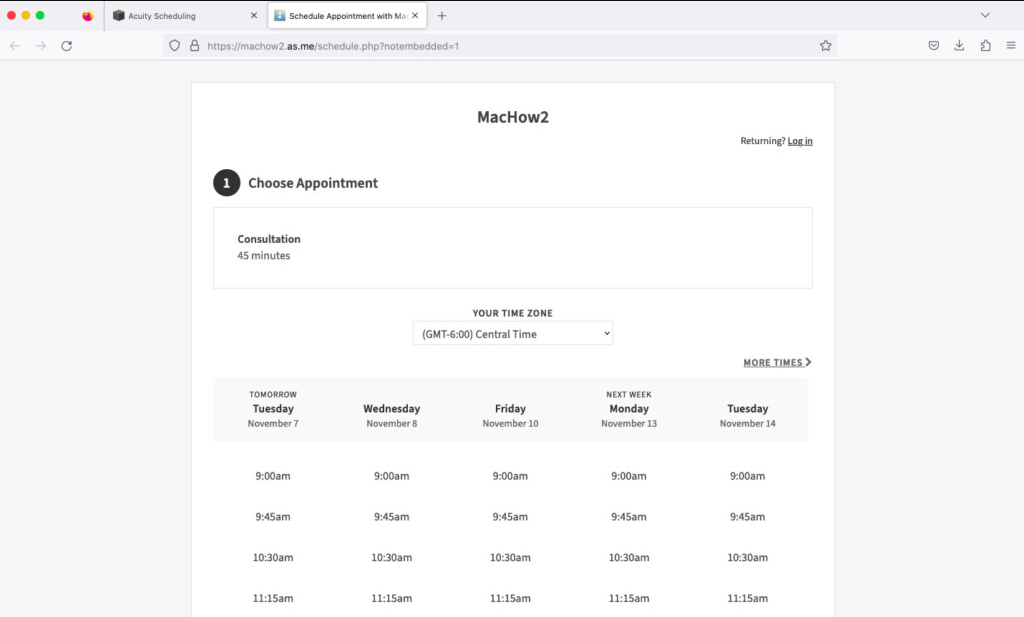Click the site security padlock icon
The image size is (1024, 617).
click(x=194, y=45)
